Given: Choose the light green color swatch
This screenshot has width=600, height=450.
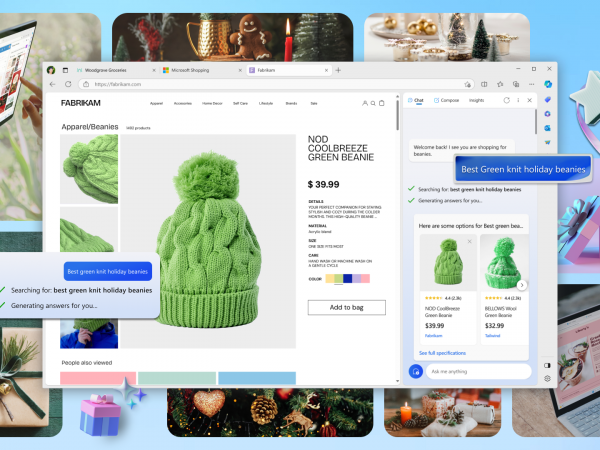Looking at the screenshot, I should point(338,279).
